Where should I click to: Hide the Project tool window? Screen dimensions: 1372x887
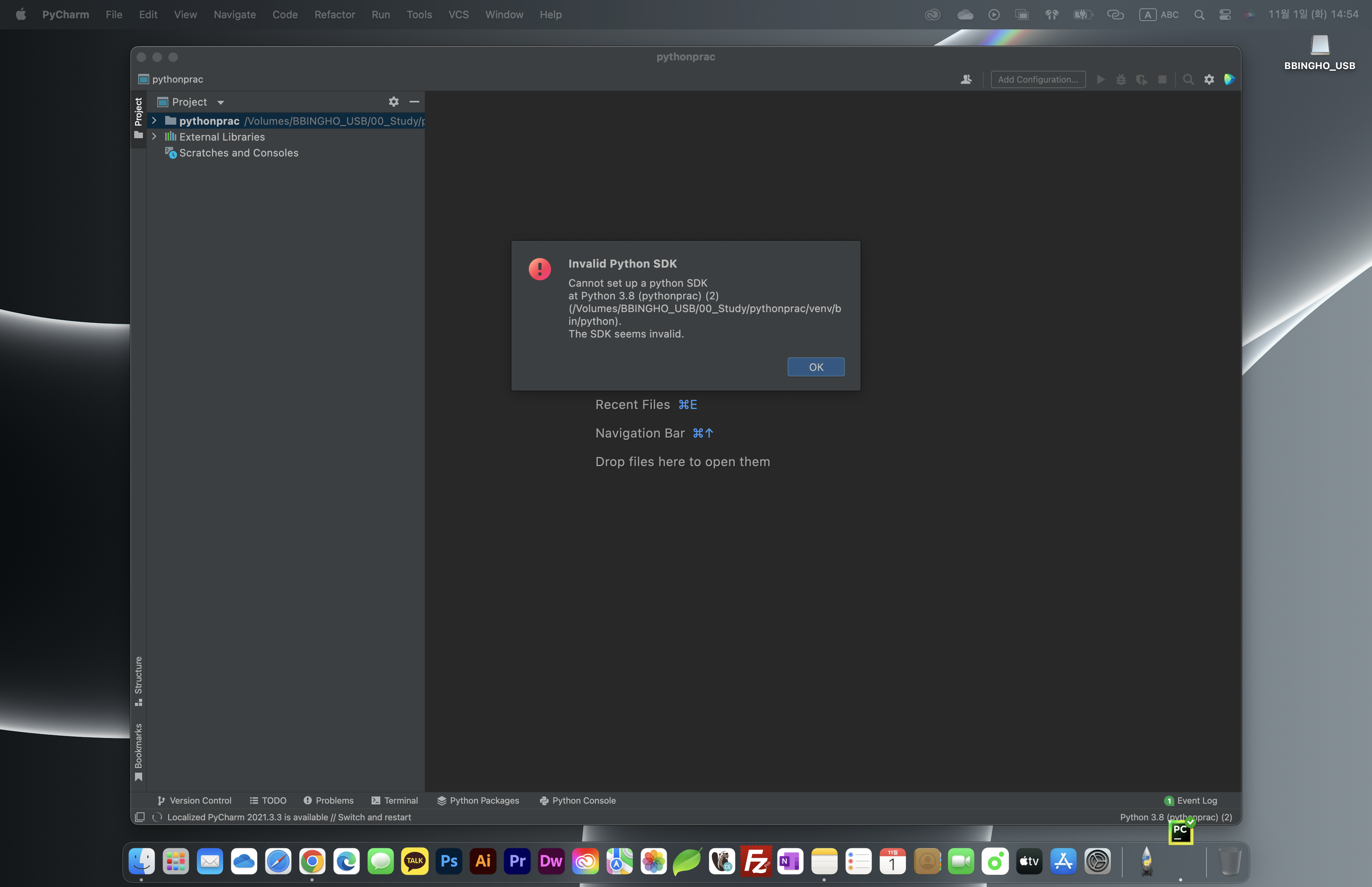coord(414,102)
